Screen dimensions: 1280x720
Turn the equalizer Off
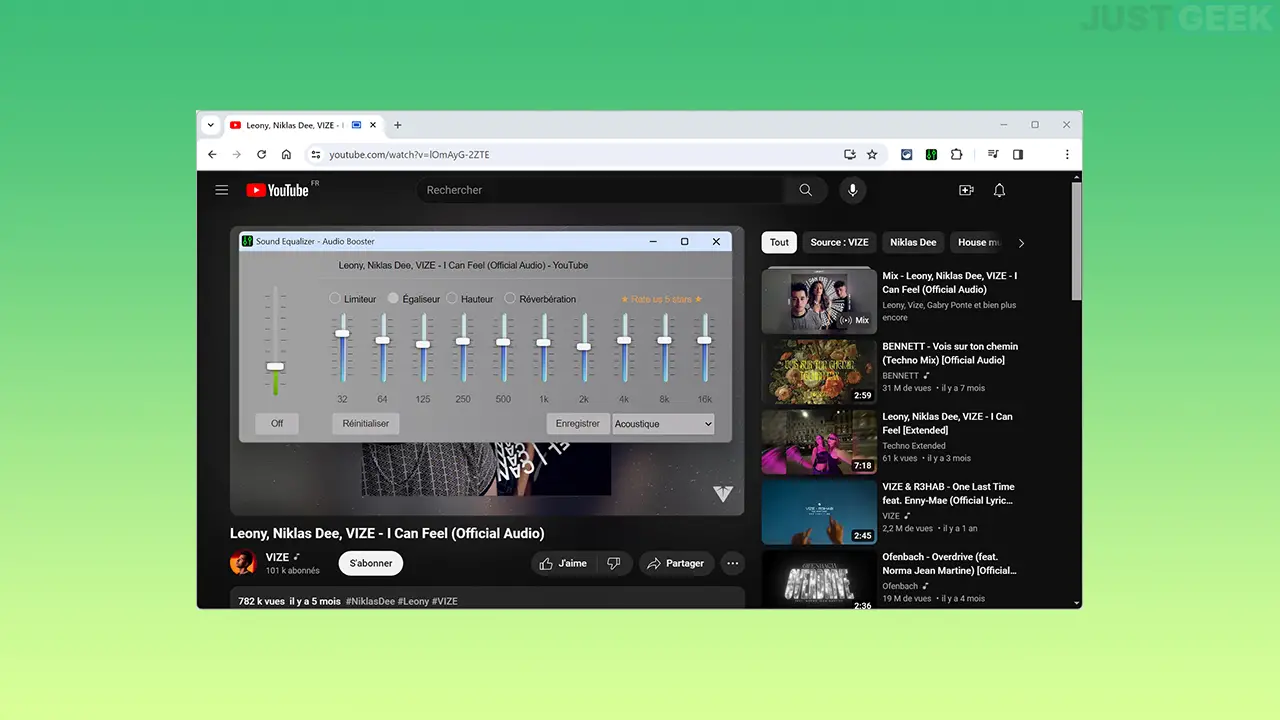coord(277,423)
